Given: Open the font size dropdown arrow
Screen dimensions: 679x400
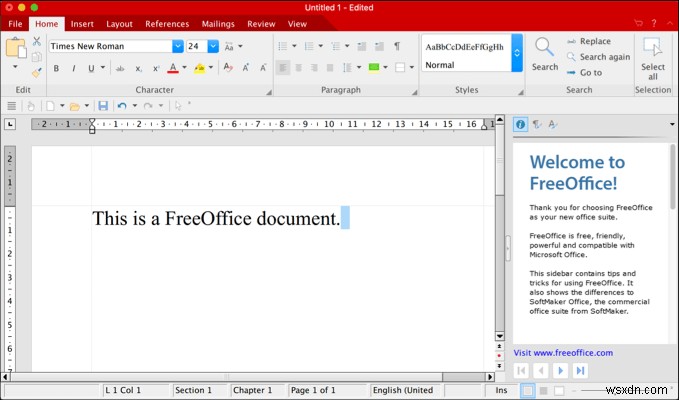Looking at the screenshot, I should pos(213,46).
